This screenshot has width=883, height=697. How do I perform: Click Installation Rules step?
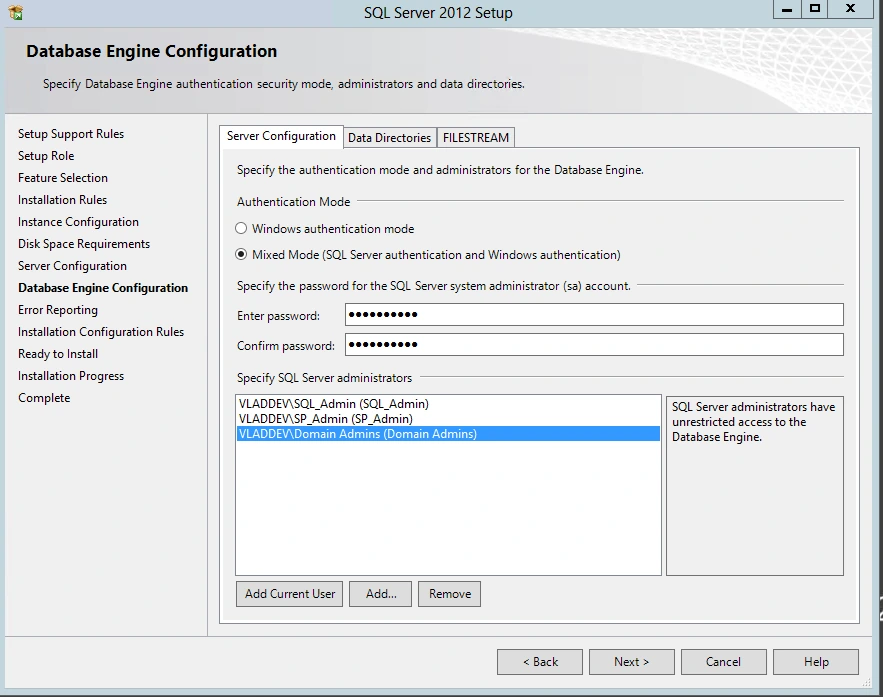coord(63,200)
